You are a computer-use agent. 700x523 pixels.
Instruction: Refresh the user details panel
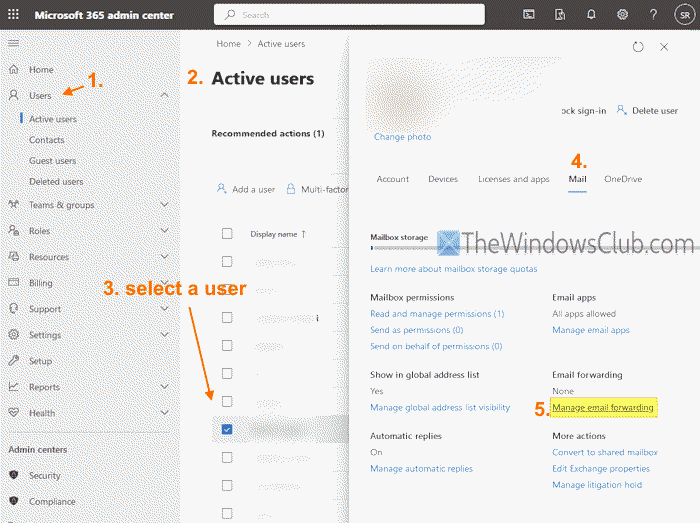pos(638,46)
